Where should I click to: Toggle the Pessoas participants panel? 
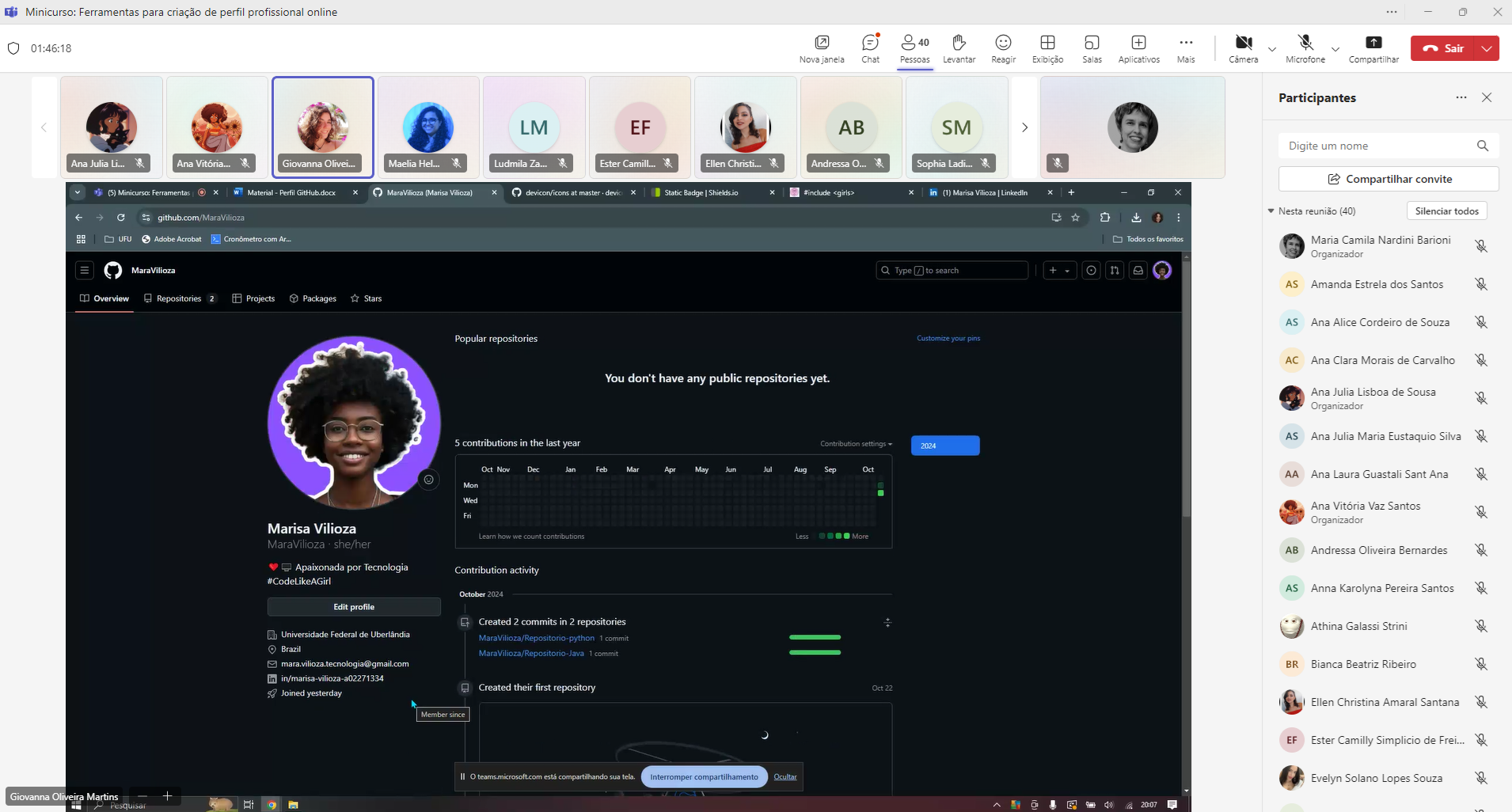[x=914, y=48]
